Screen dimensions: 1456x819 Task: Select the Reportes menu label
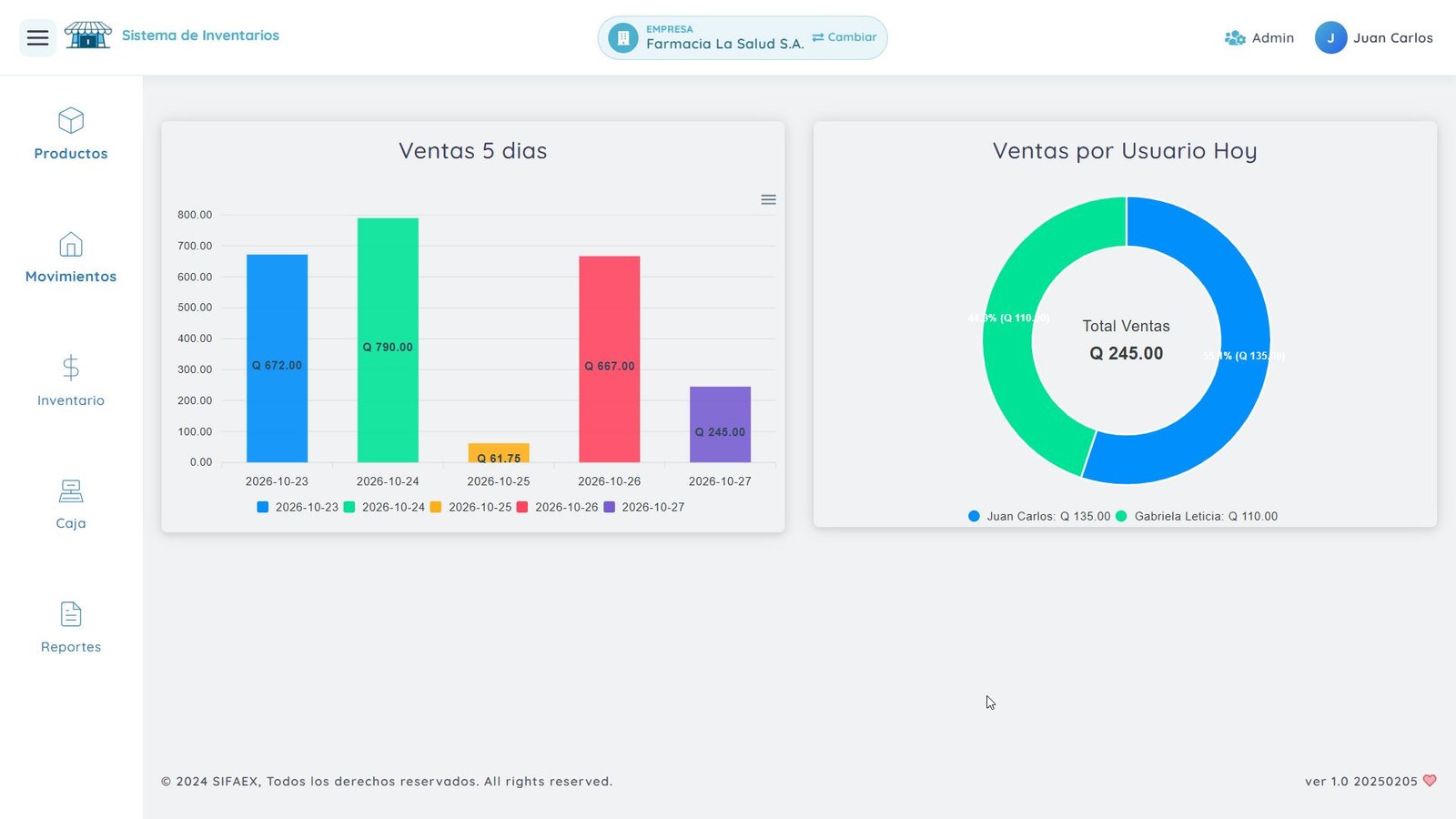71,647
